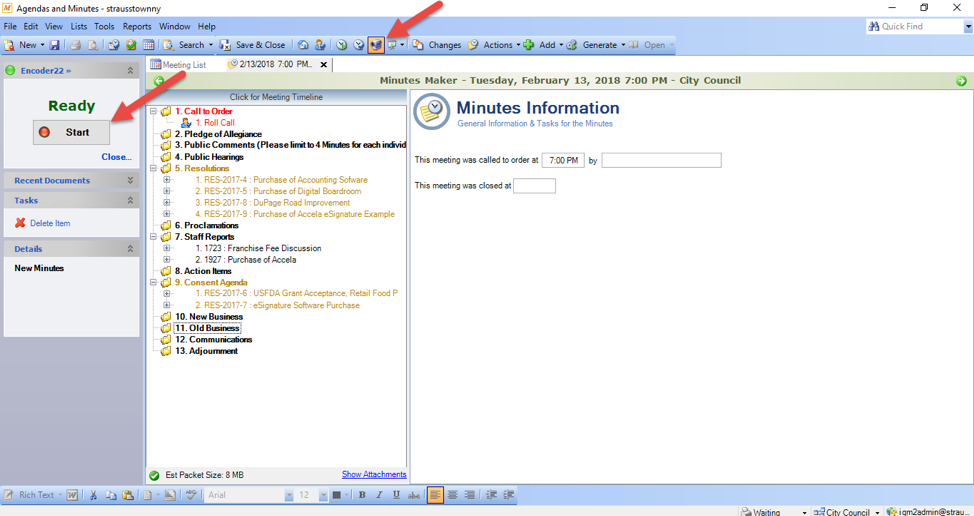This screenshot has width=974, height=516.
Task: Expand the Recent Documents panel chevron
Action: (x=130, y=180)
